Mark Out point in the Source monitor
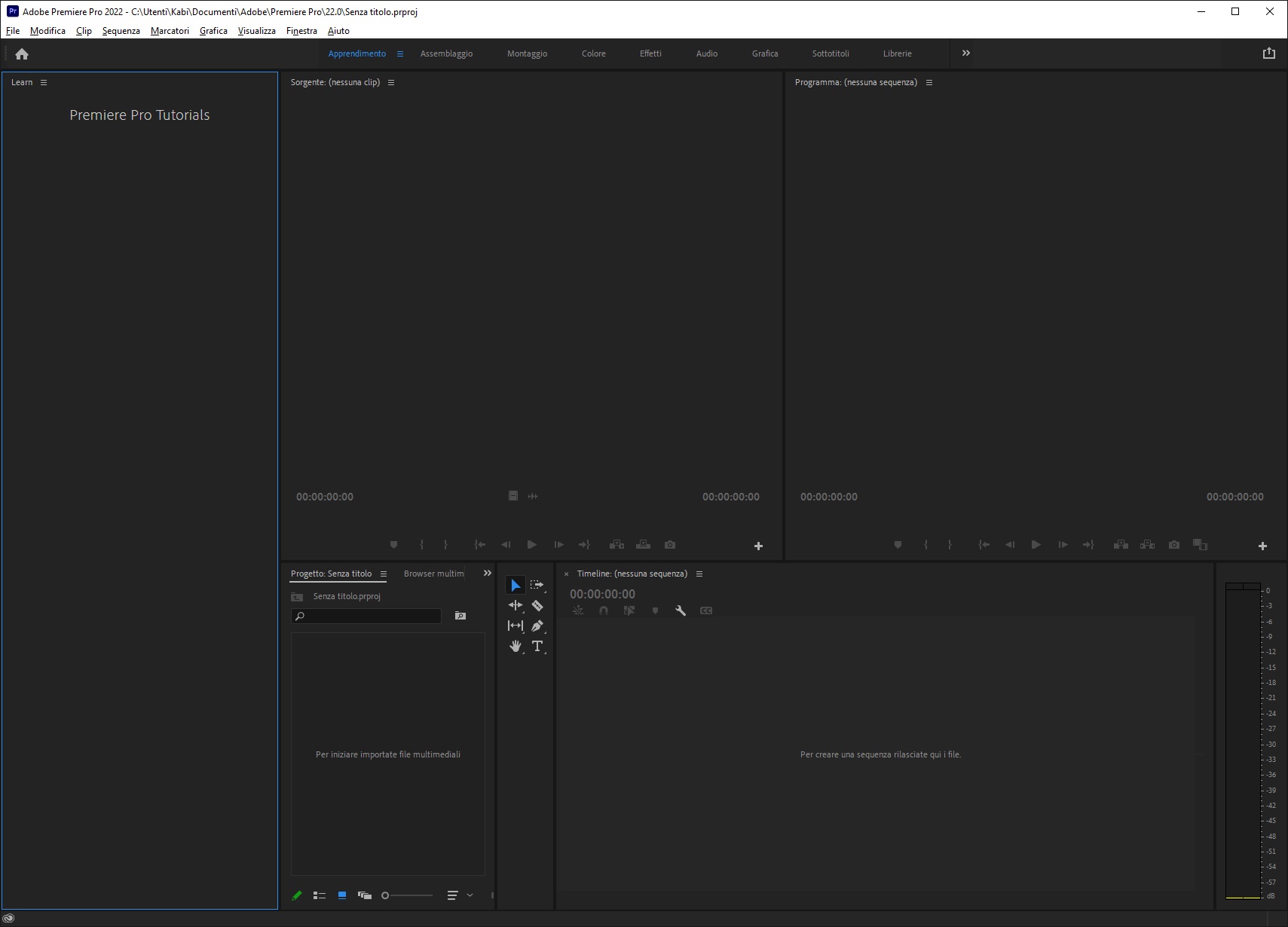The height and width of the screenshot is (927, 1288). coord(445,545)
